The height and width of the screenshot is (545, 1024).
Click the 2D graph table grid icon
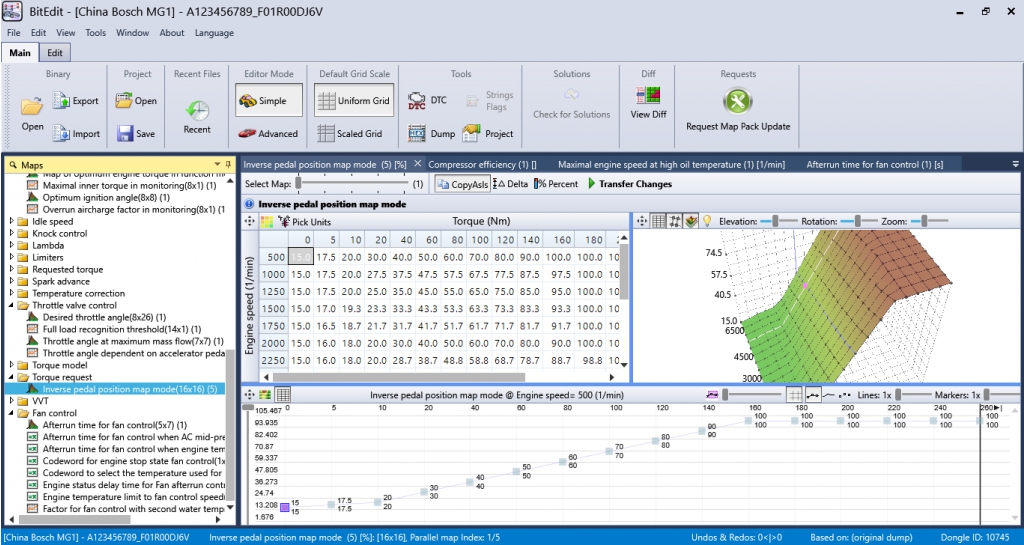283,395
